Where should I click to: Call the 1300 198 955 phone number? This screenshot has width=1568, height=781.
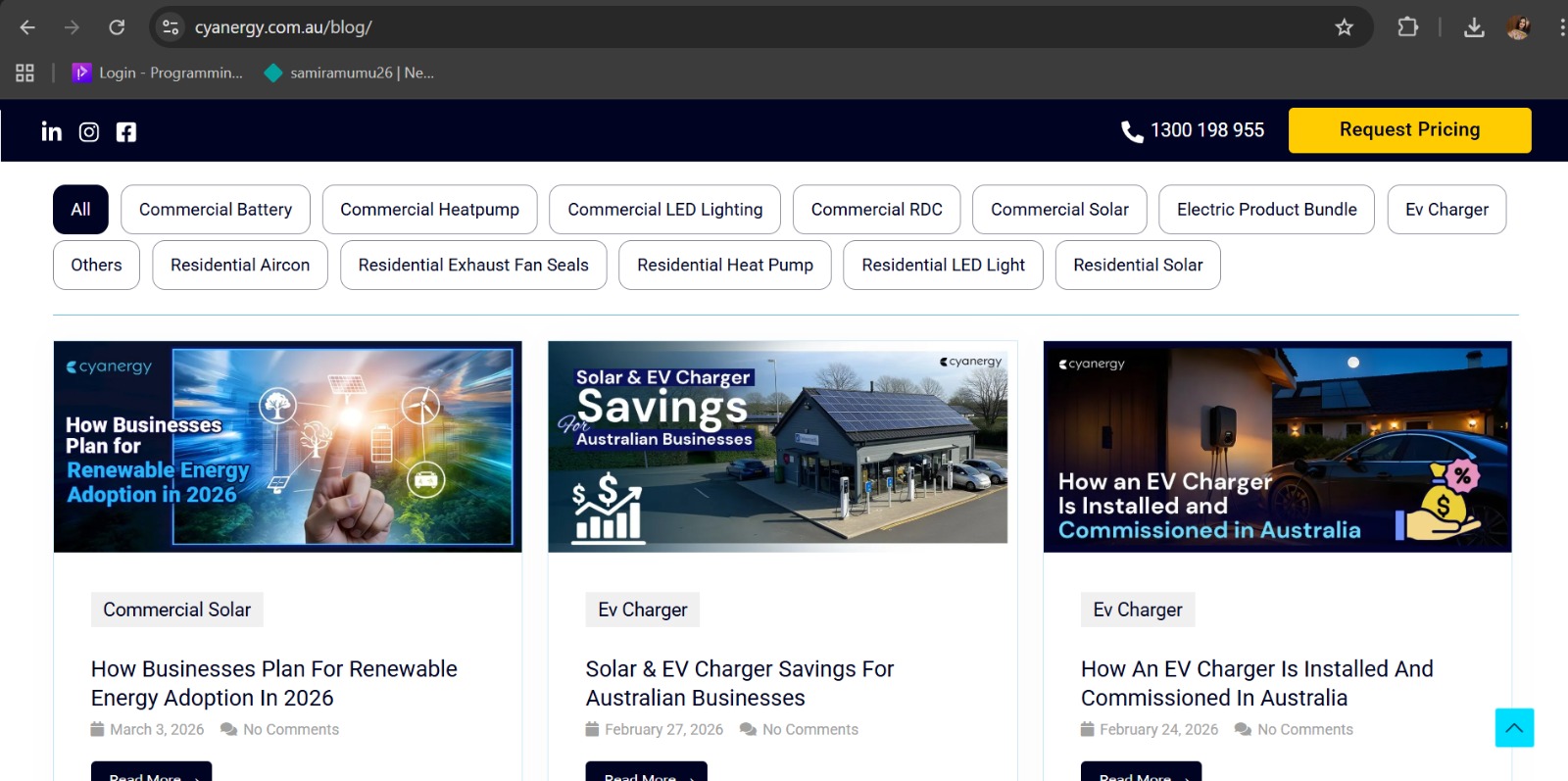click(x=1193, y=130)
